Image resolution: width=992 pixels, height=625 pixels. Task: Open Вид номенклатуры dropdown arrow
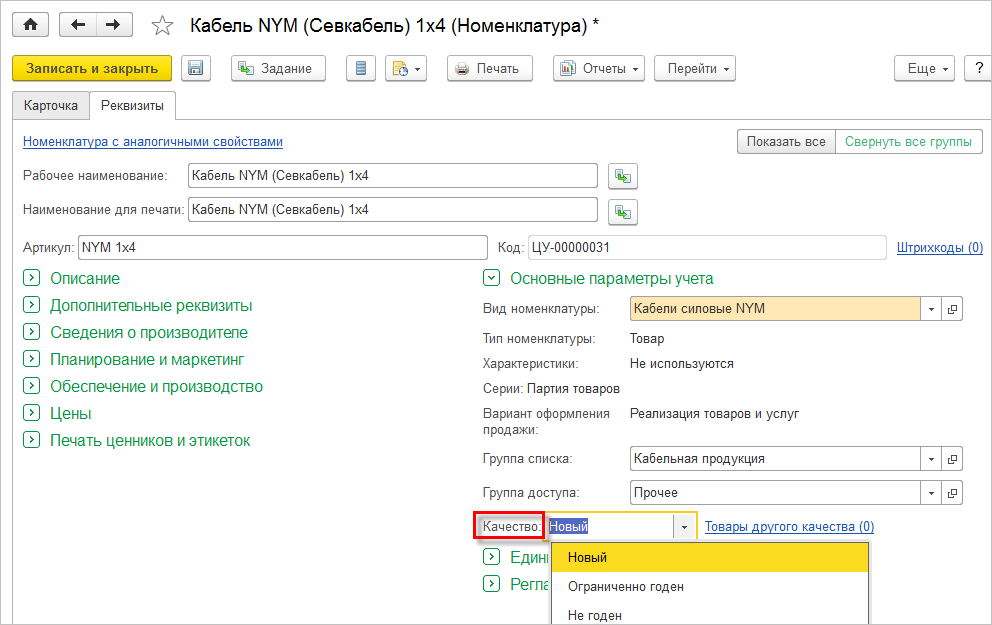(x=931, y=309)
